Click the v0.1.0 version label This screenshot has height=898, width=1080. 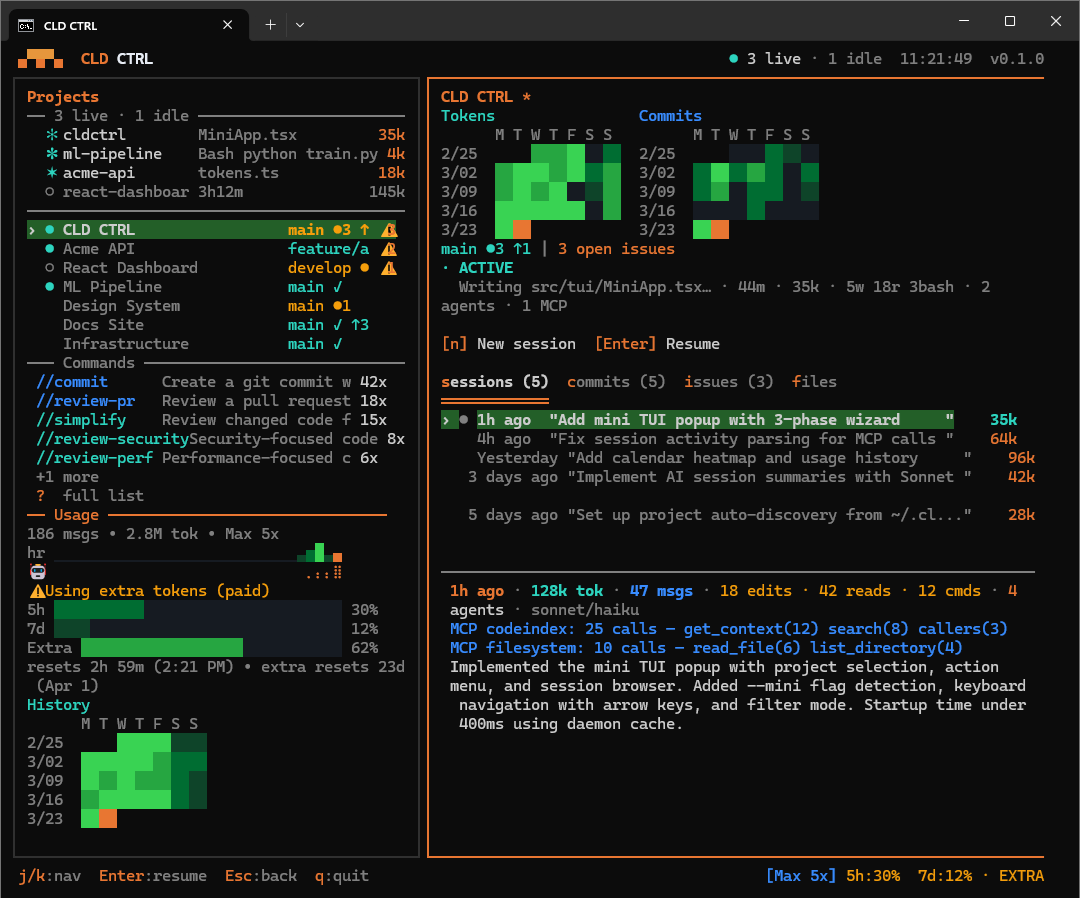pyautogui.click(x=1017, y=59)
